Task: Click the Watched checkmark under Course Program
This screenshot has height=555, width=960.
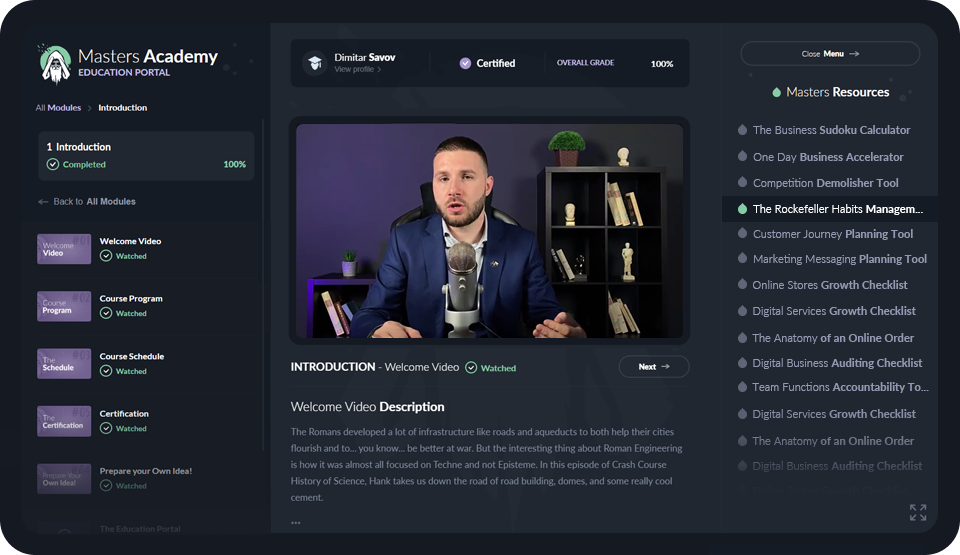Action: click(106, 313)
